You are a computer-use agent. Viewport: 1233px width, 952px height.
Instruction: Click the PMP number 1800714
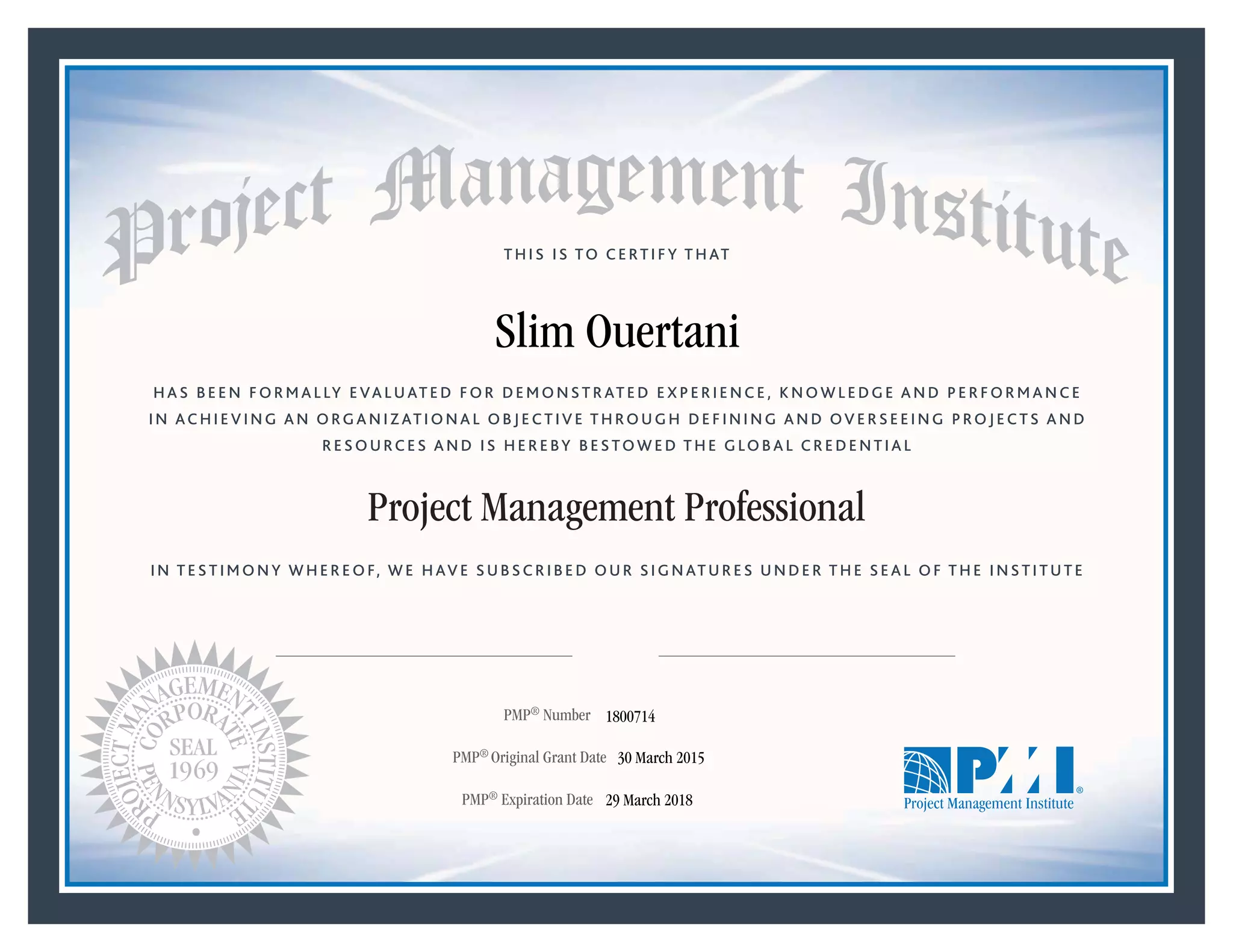point(630,716)
